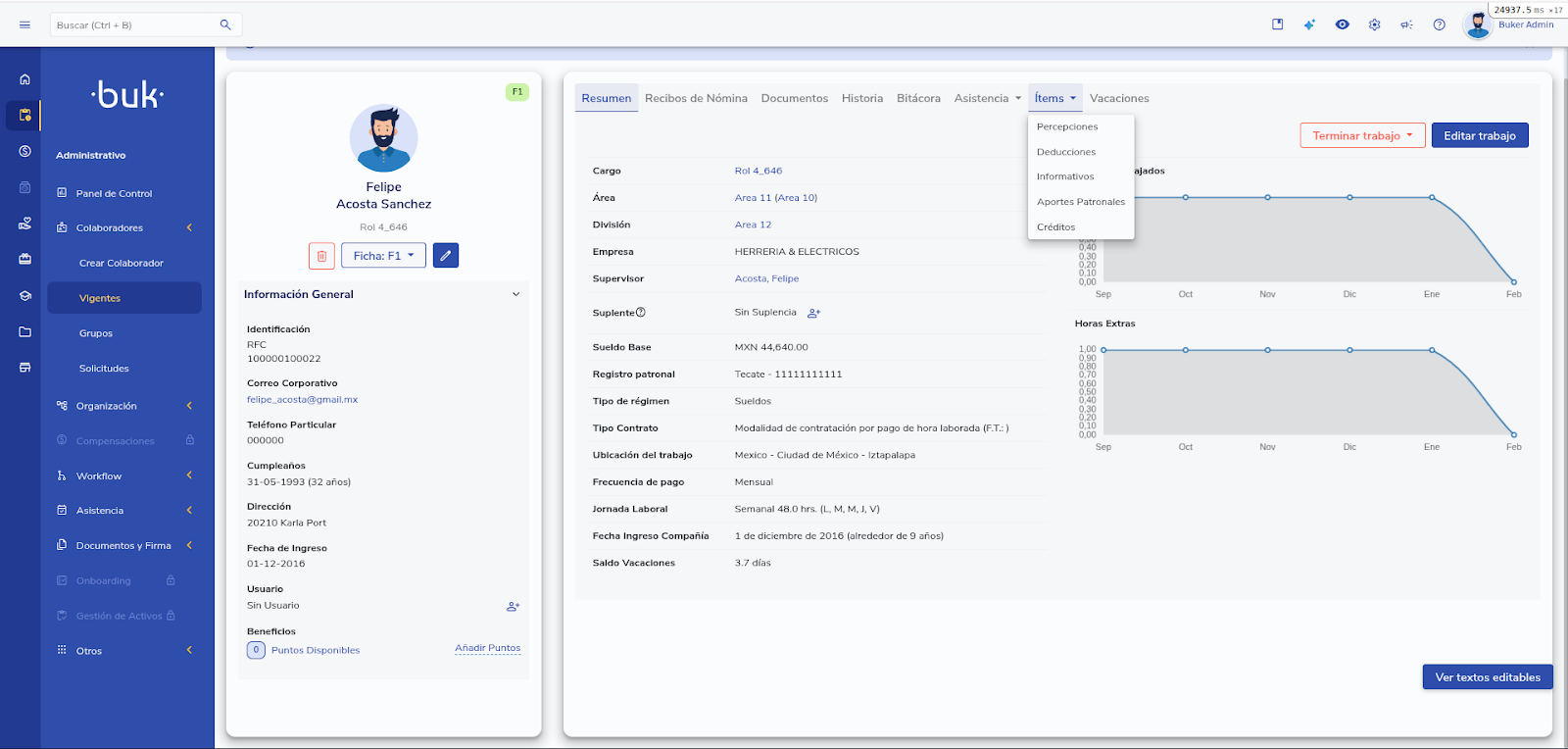1568x749 pixels.
Task: Click the Buscar search input field
Action: 135,25
